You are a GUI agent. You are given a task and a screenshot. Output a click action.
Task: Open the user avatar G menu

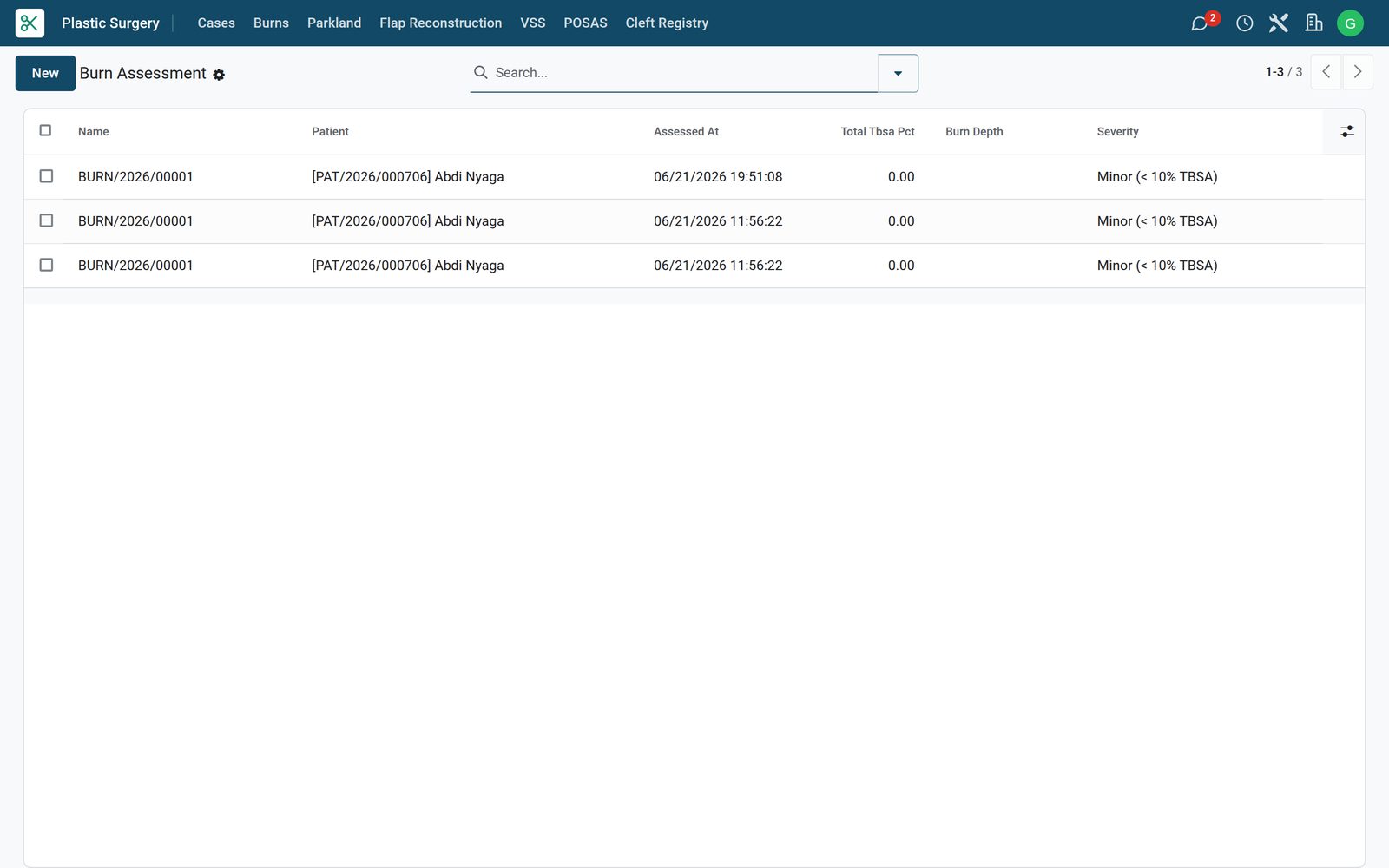1350,23
